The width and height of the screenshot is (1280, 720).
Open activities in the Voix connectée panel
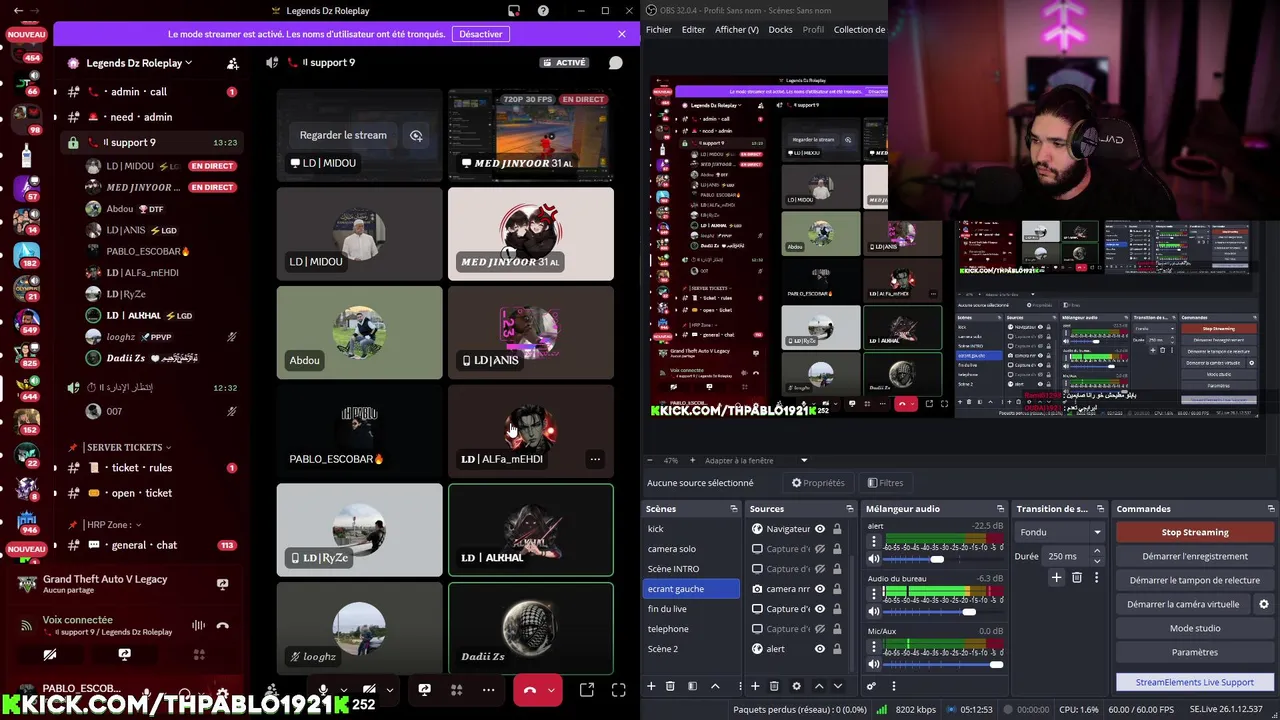pyautogui.click(x=199, y=654)
